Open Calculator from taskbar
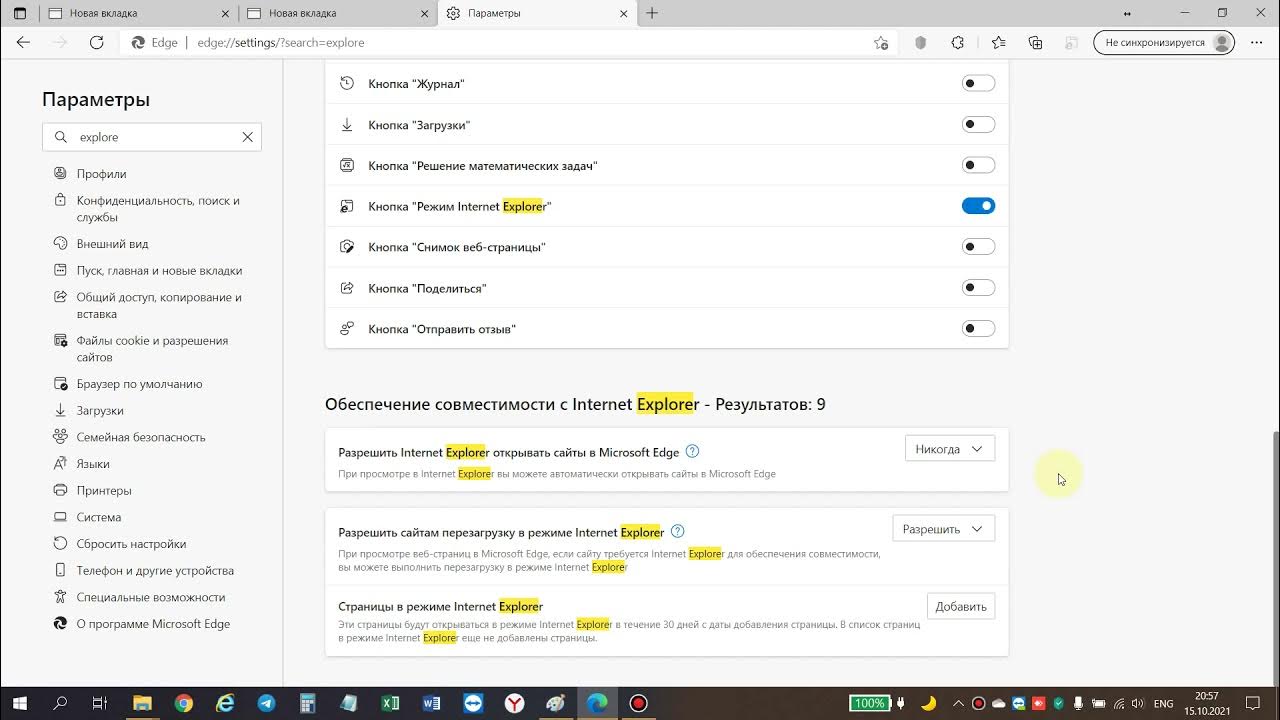 (x=308, y=703)
